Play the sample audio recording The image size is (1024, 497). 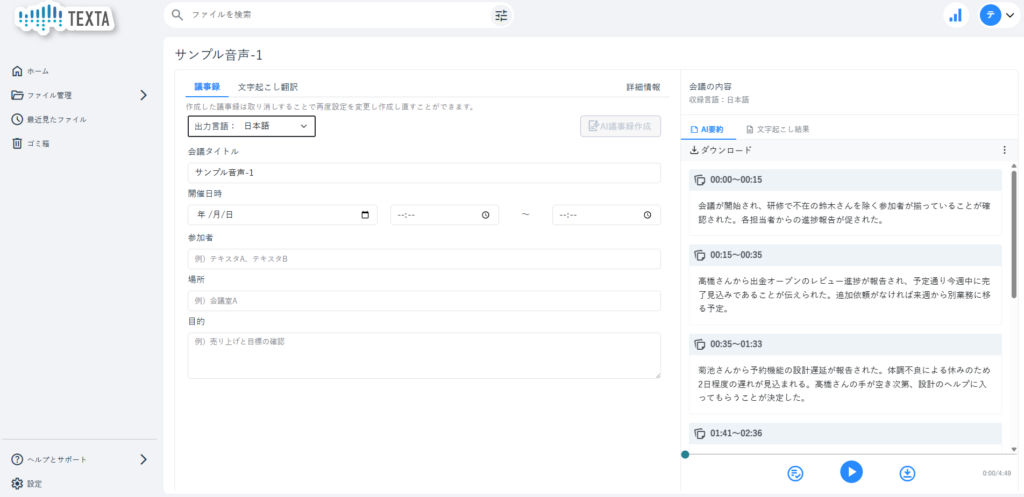pyautogui.click(x=851, y=471)
